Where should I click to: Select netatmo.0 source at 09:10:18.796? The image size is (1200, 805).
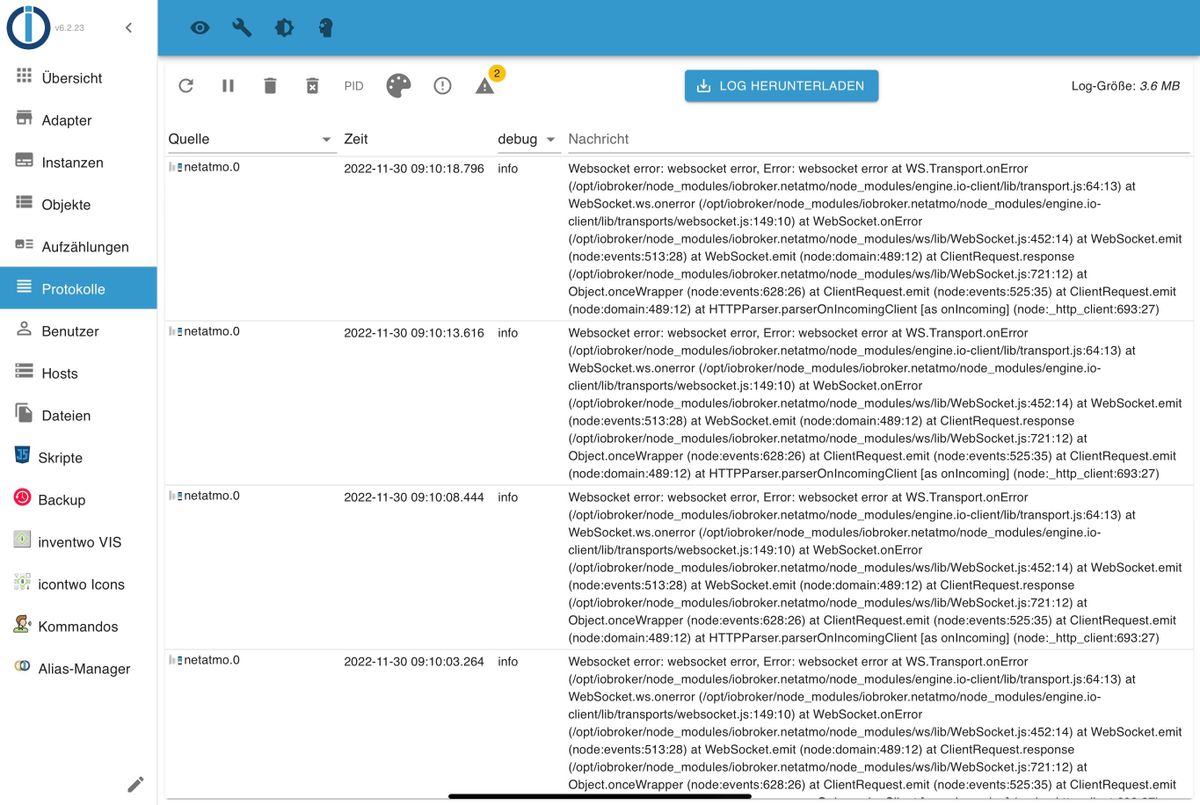[212, 167]
